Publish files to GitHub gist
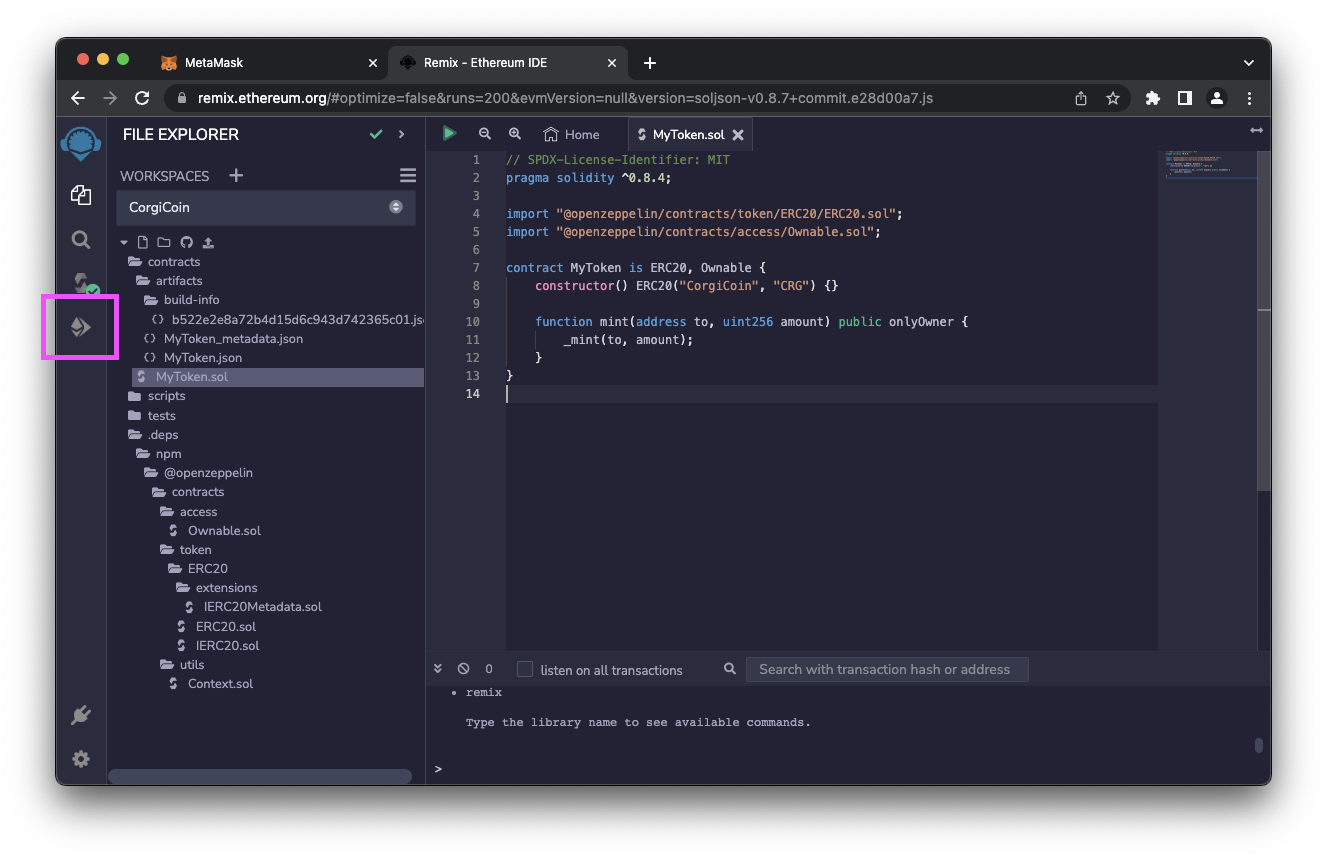 click(x=186, y=242)
